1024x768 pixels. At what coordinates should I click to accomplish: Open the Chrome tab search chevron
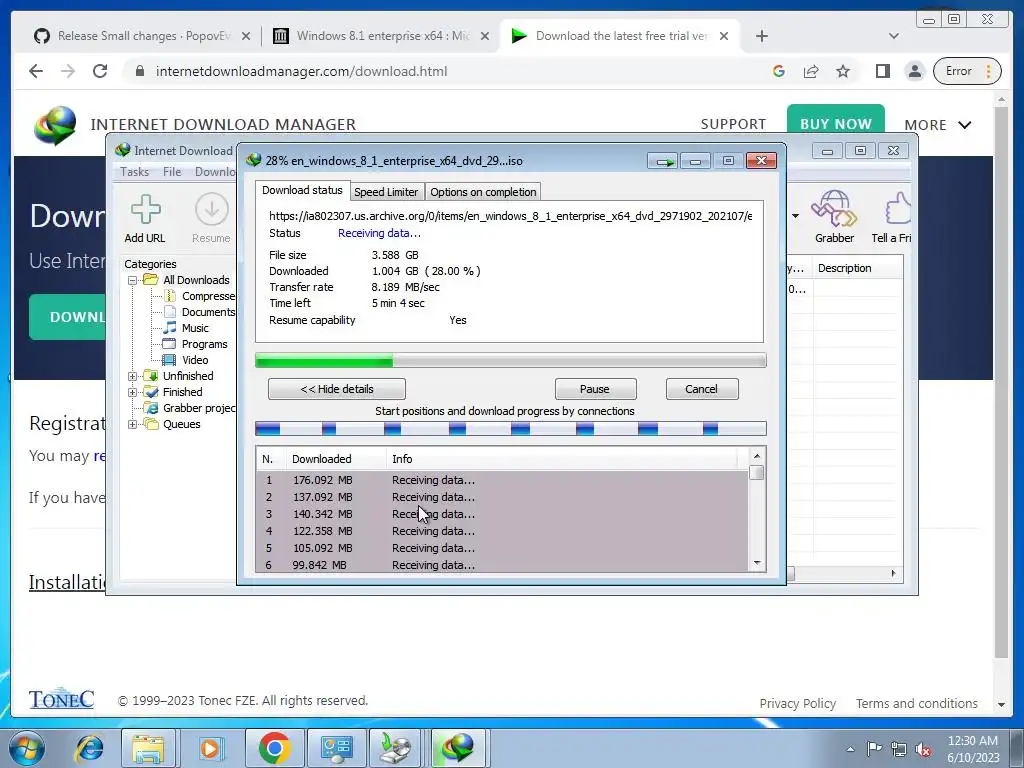(894, 36)
